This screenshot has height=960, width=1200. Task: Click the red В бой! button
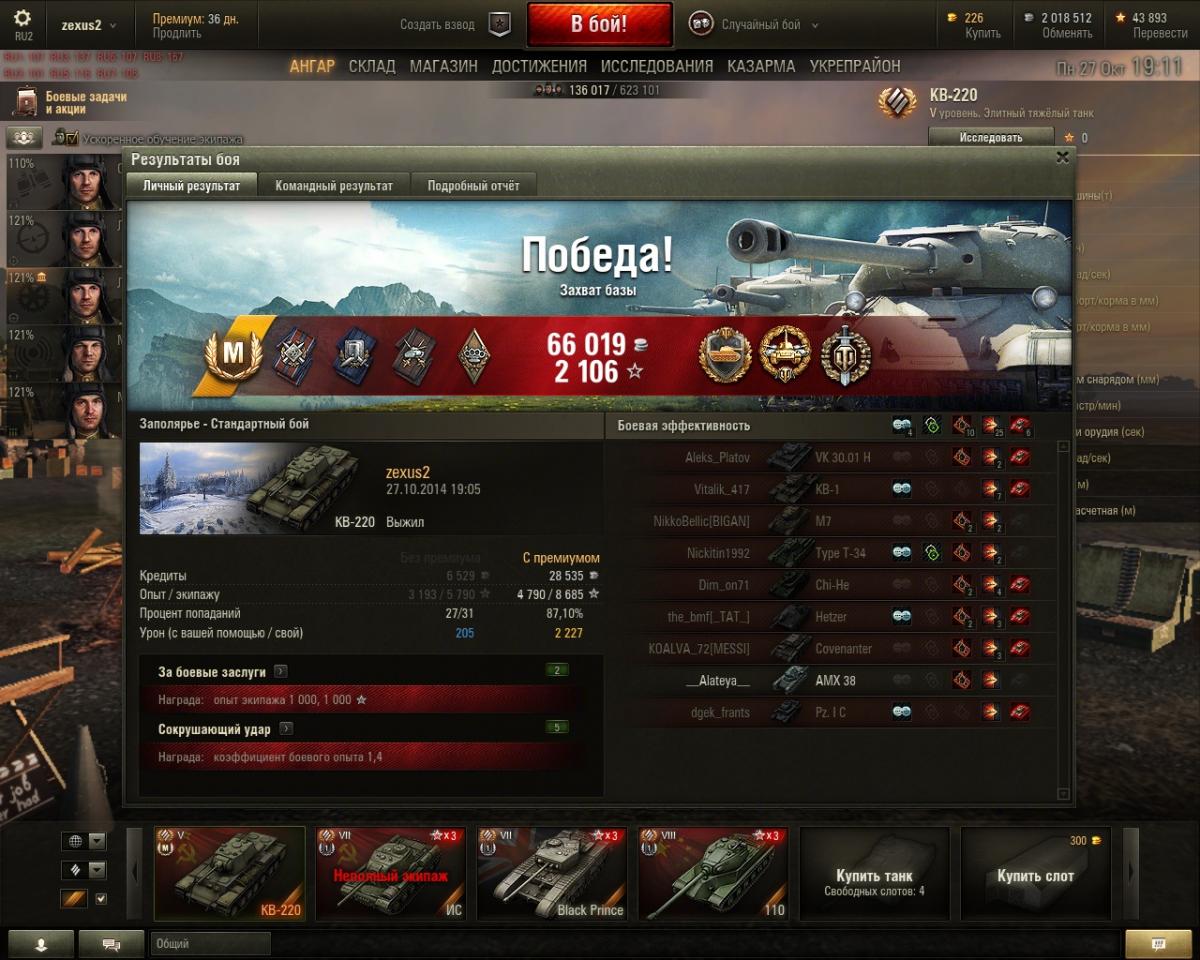tap(599, 24)
